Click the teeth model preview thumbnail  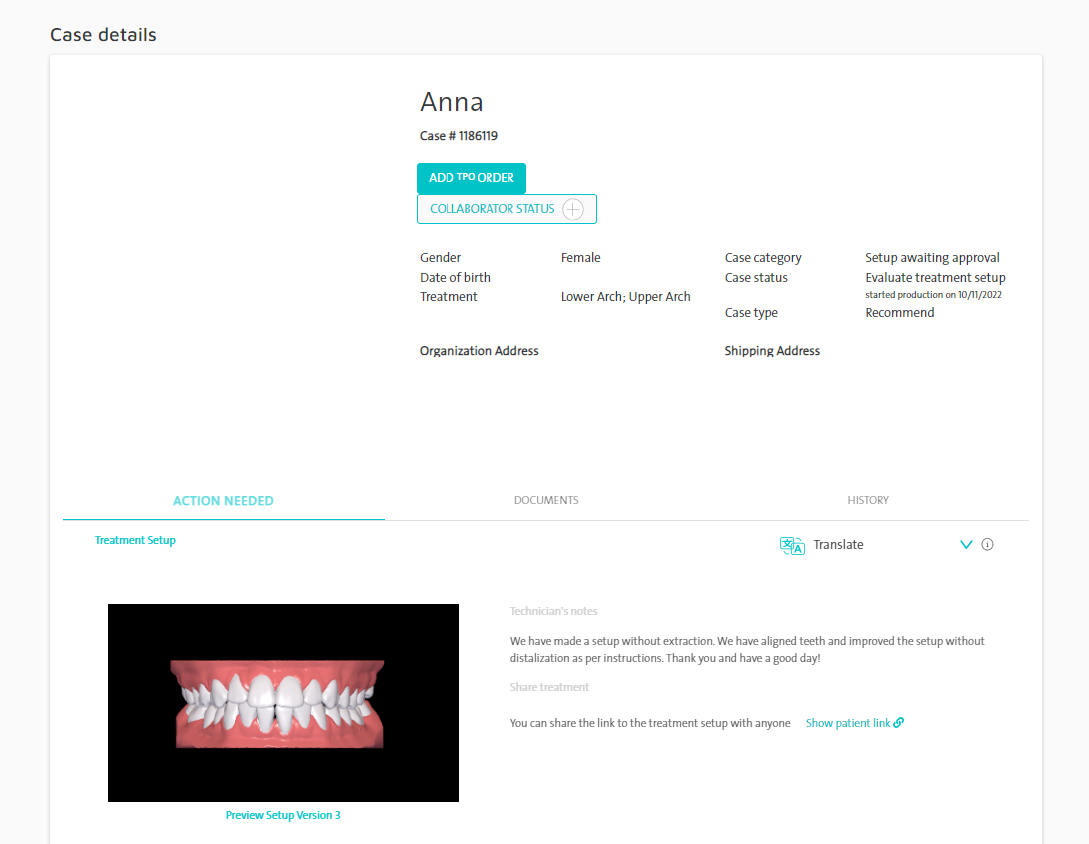coord(283,703)
